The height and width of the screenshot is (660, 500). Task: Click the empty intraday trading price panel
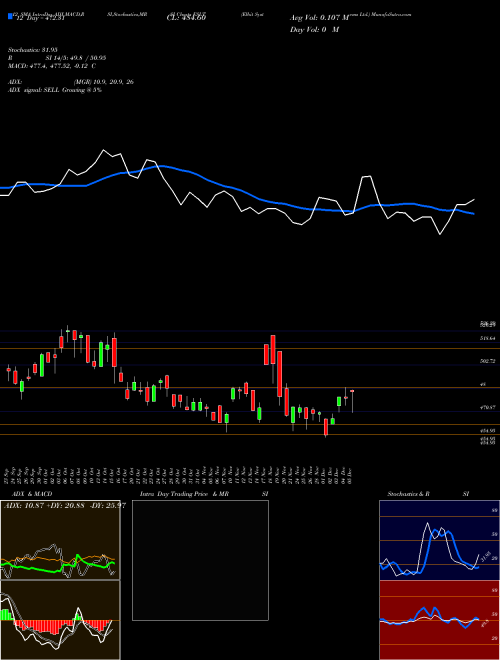click(200, 560)
